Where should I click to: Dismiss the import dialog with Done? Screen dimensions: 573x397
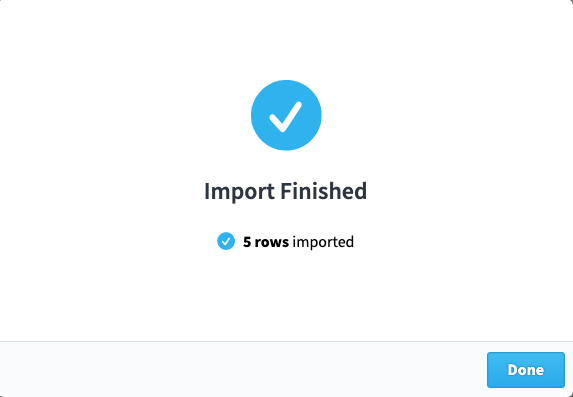(x=525, y=370)
